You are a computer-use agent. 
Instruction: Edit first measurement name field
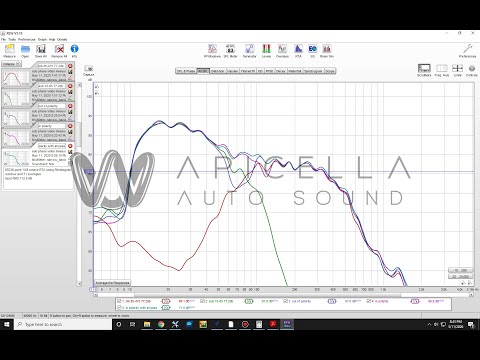point(51,66)
